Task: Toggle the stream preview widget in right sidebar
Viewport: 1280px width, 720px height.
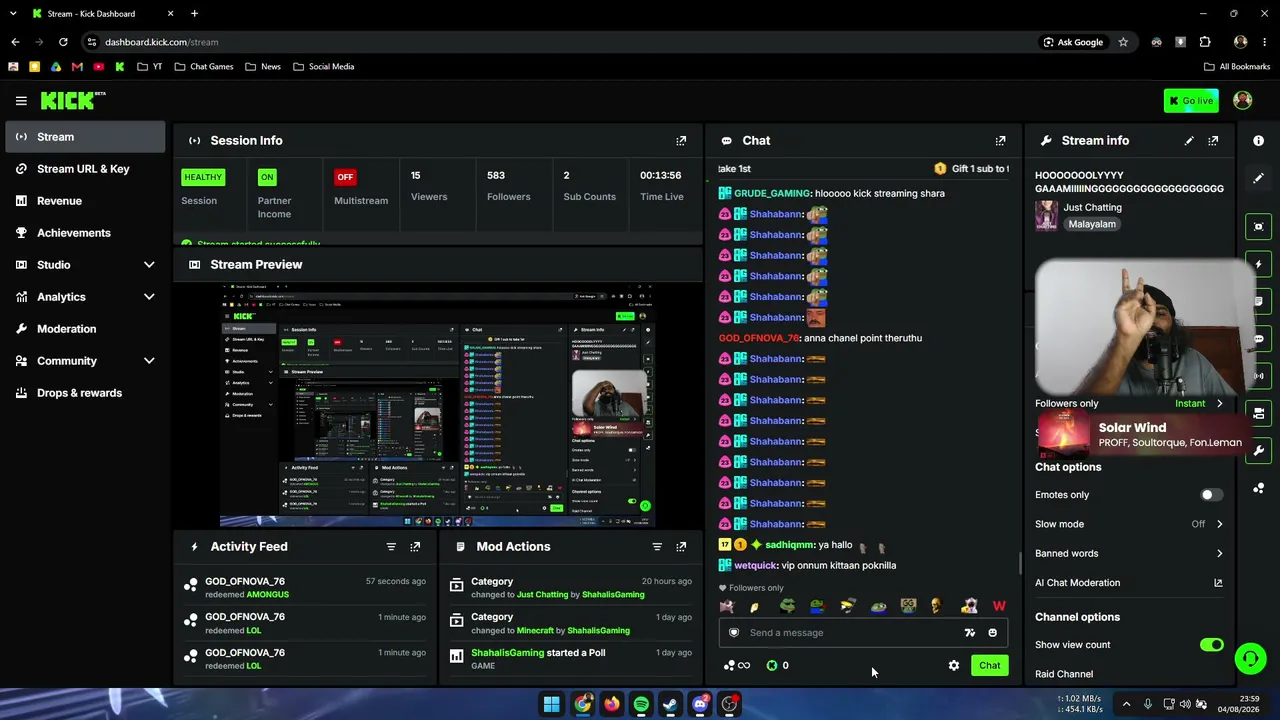Action: pos(1259,227)
